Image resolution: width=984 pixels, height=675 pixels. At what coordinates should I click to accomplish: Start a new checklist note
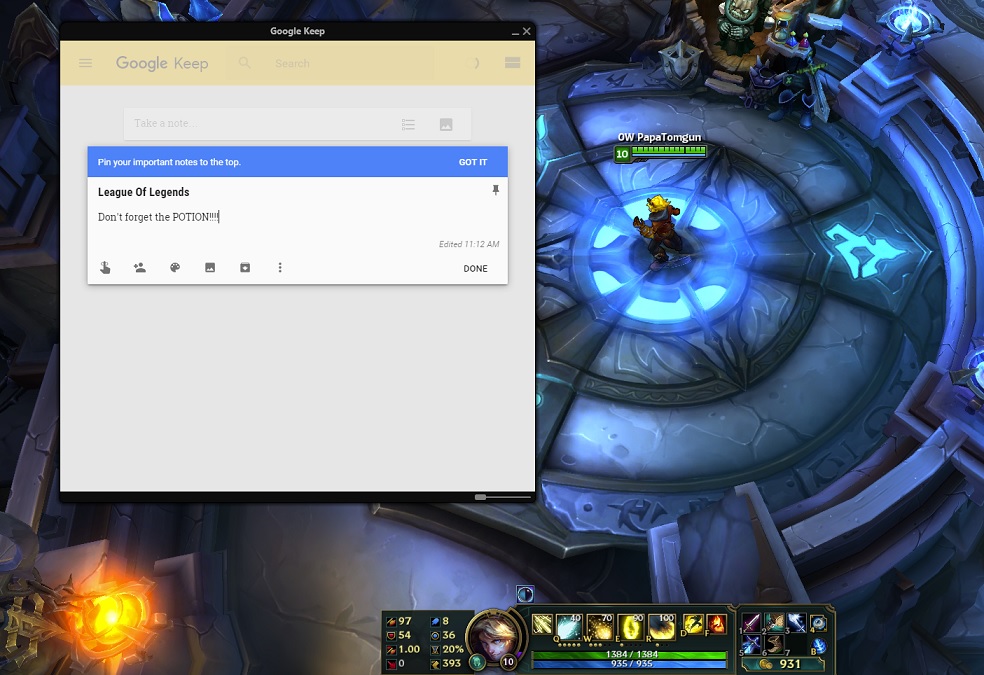click(x=408, y=123)
